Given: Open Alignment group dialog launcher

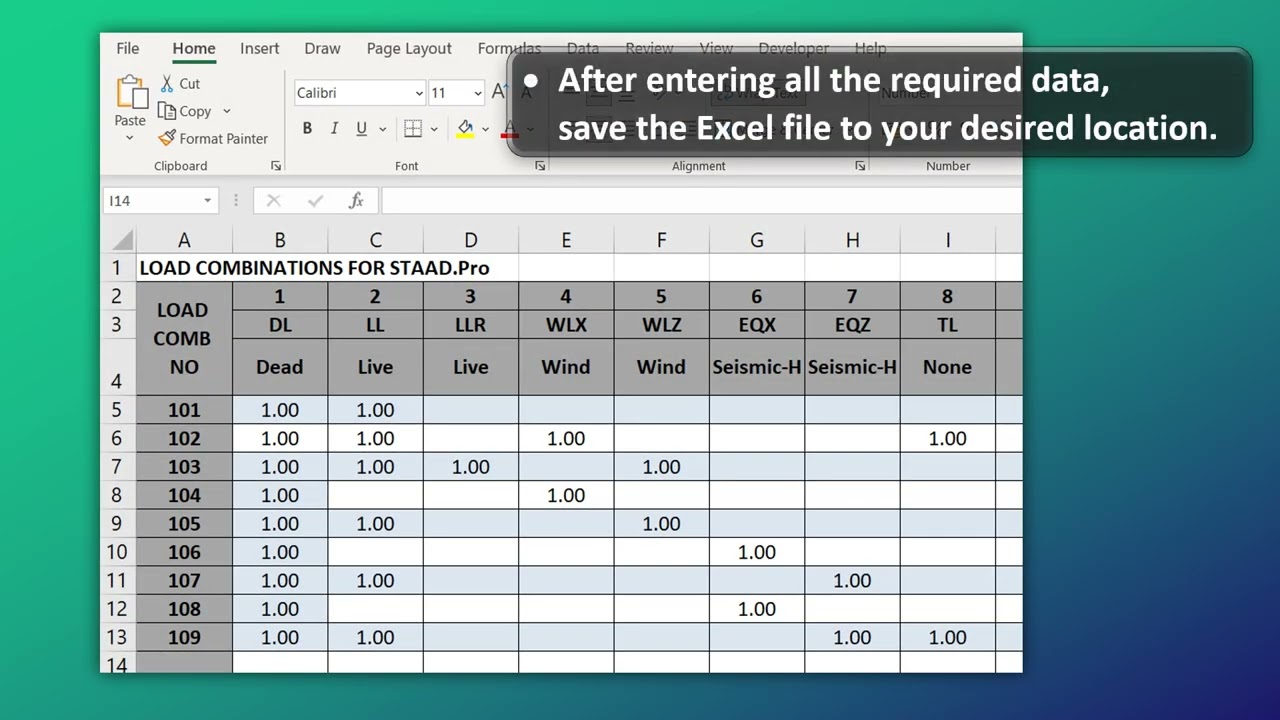Looking at the screenshot, I should coord(860,166).
